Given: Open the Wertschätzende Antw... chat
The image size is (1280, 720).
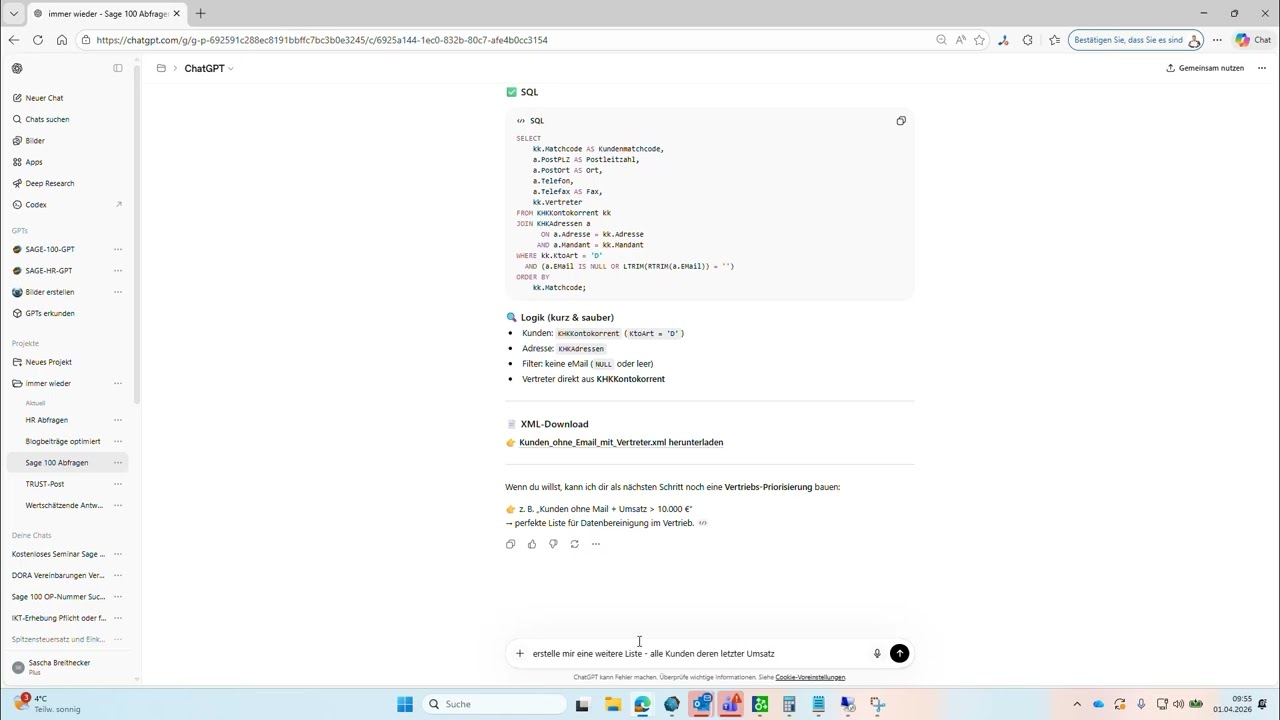Looking at the screenshot, I should [64, 505].
